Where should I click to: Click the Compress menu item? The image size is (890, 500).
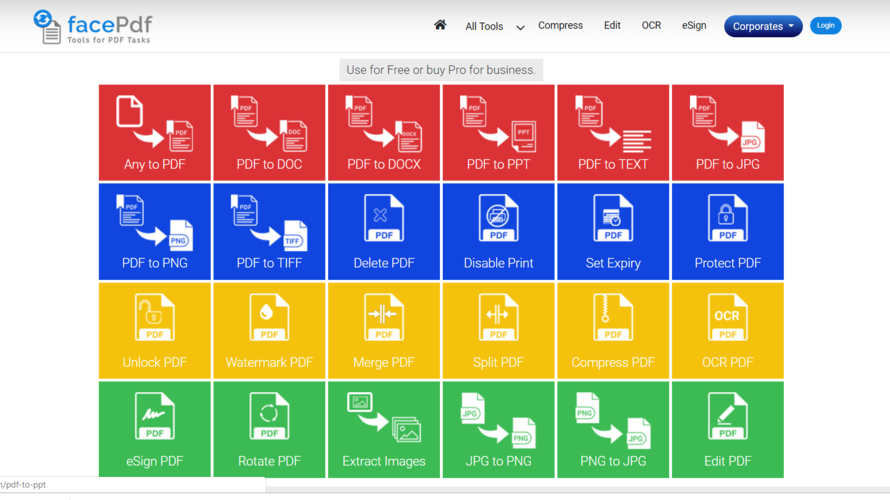[560, 26]
